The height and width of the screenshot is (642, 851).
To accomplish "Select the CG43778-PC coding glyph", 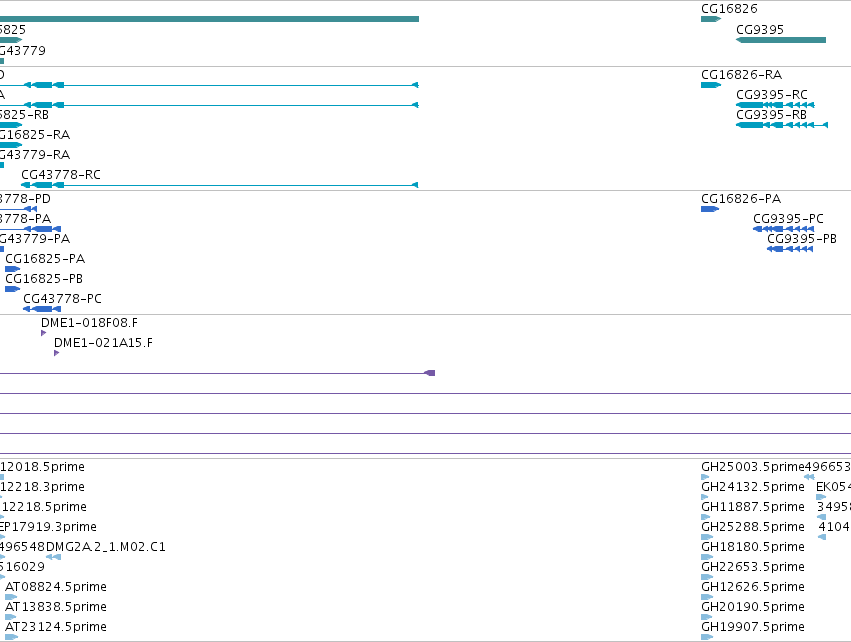I will [x=42, y=309].
